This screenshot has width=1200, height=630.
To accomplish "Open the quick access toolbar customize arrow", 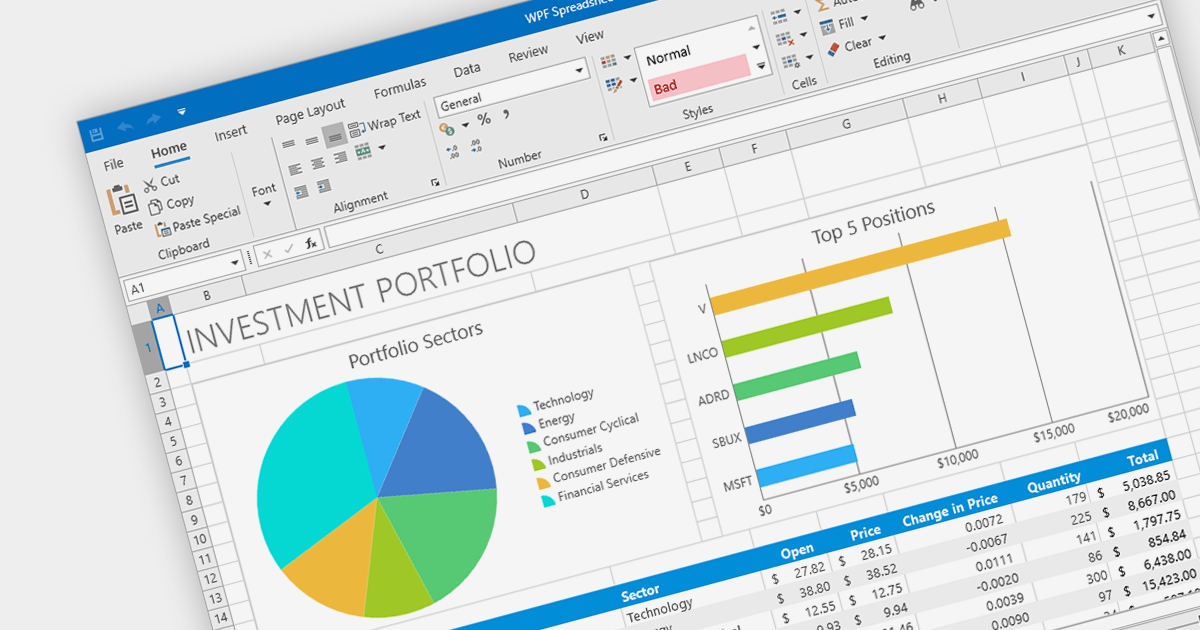I will [x=182, y=111].
